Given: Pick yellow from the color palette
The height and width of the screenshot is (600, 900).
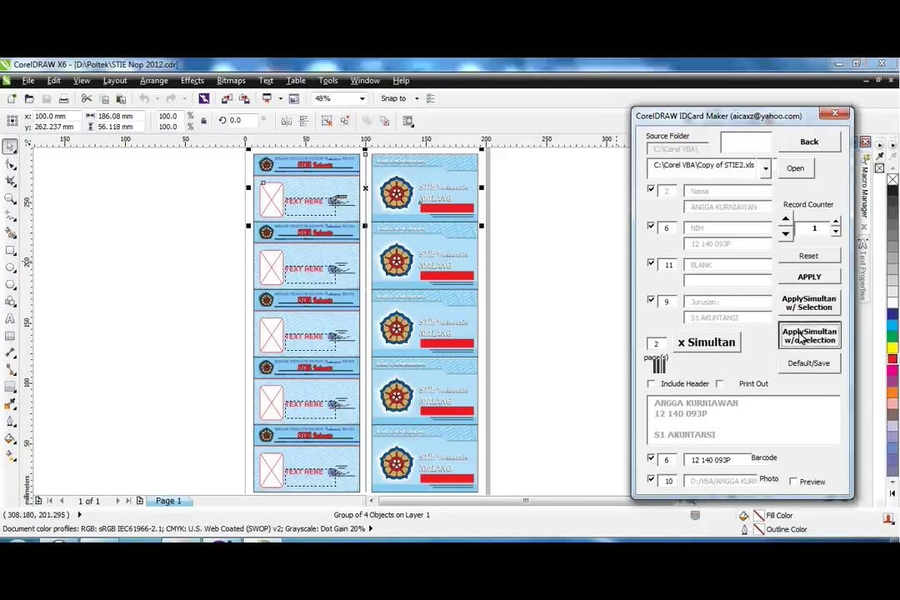Looking at the screenshot, I should (890, 346).
